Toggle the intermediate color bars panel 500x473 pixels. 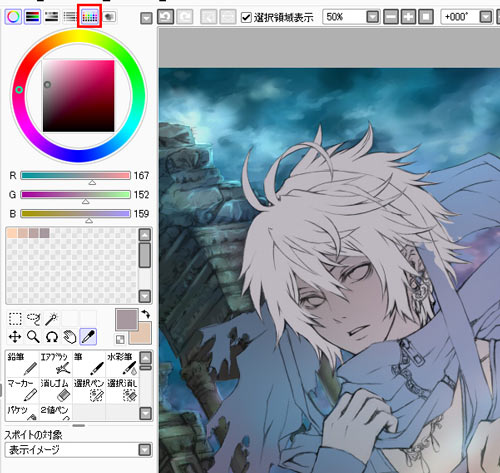70,17
